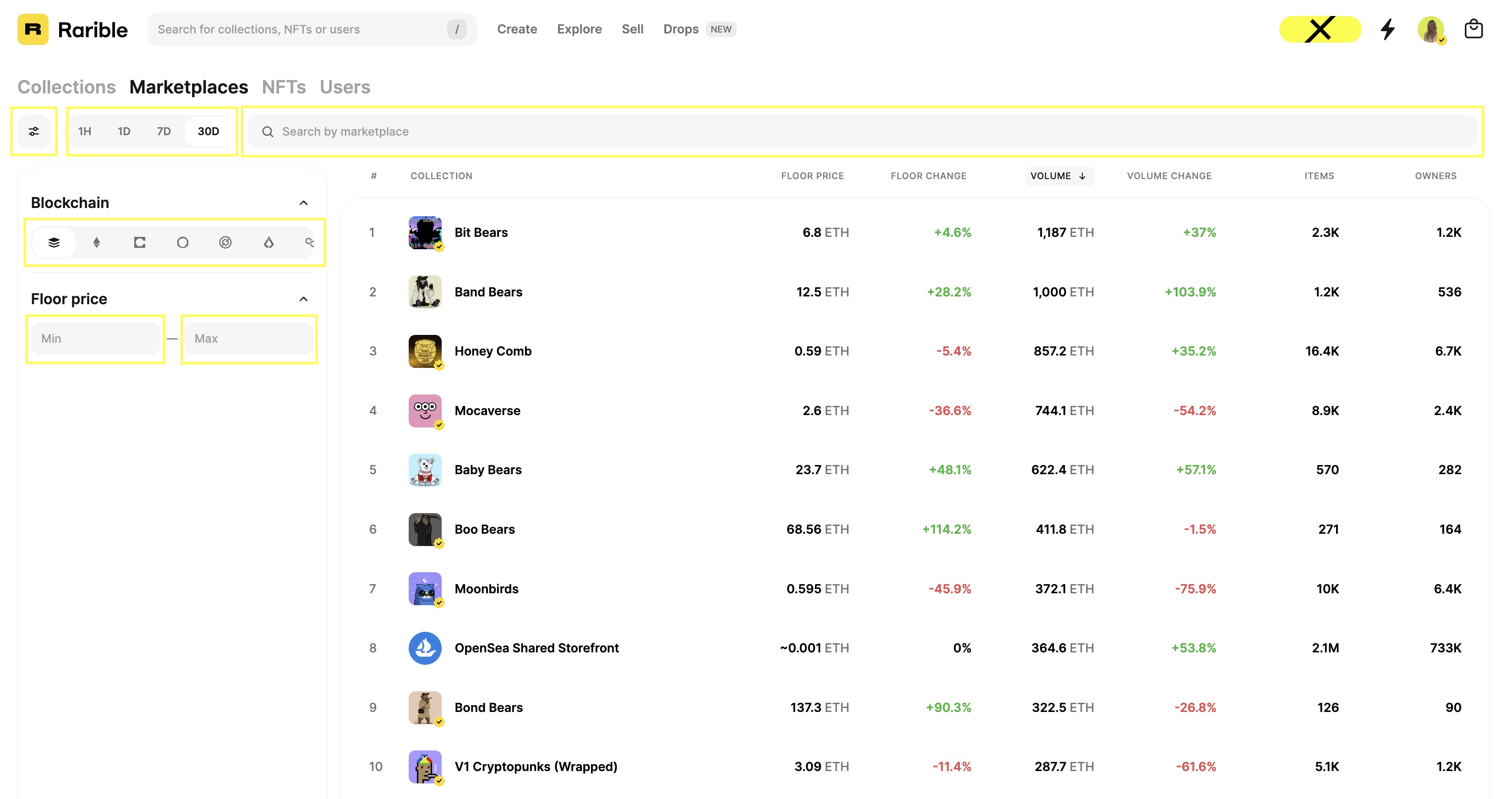Open Mocaverse collection thumbnail
This screenshot has width=1512, height=799.
pyautogui.click(x=425, y=410)
